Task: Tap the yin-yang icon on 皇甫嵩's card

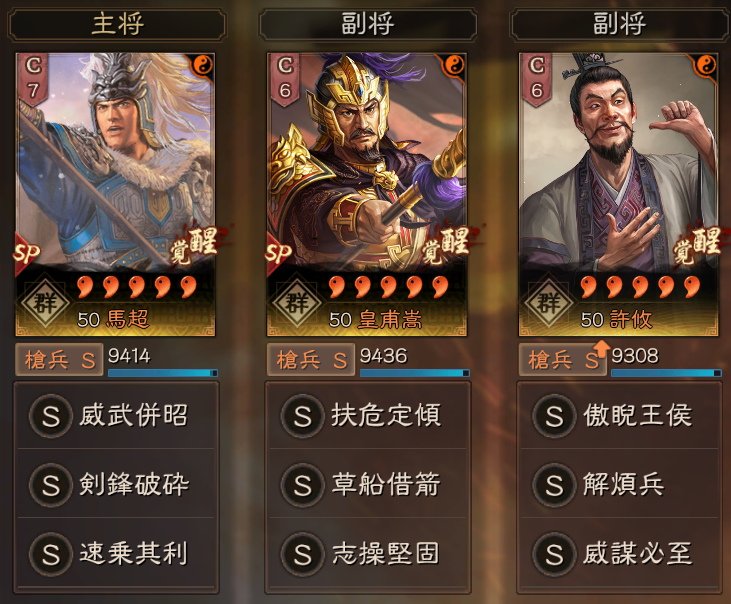Action: (455, 65)
